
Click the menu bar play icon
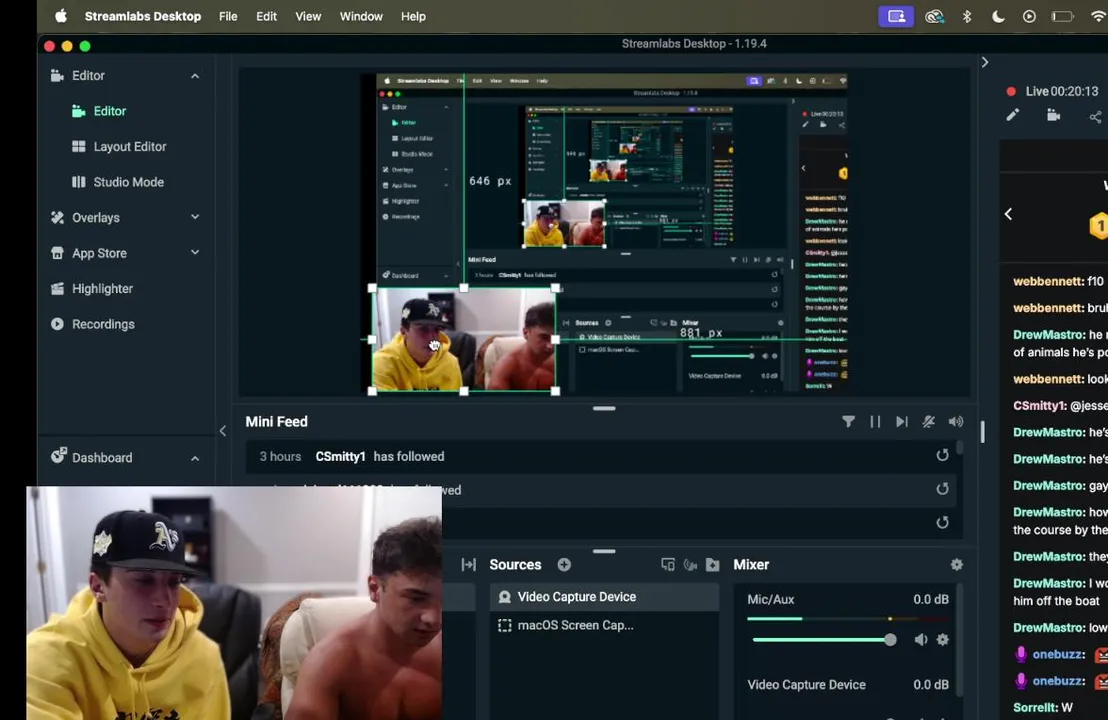pos(1029,16)
